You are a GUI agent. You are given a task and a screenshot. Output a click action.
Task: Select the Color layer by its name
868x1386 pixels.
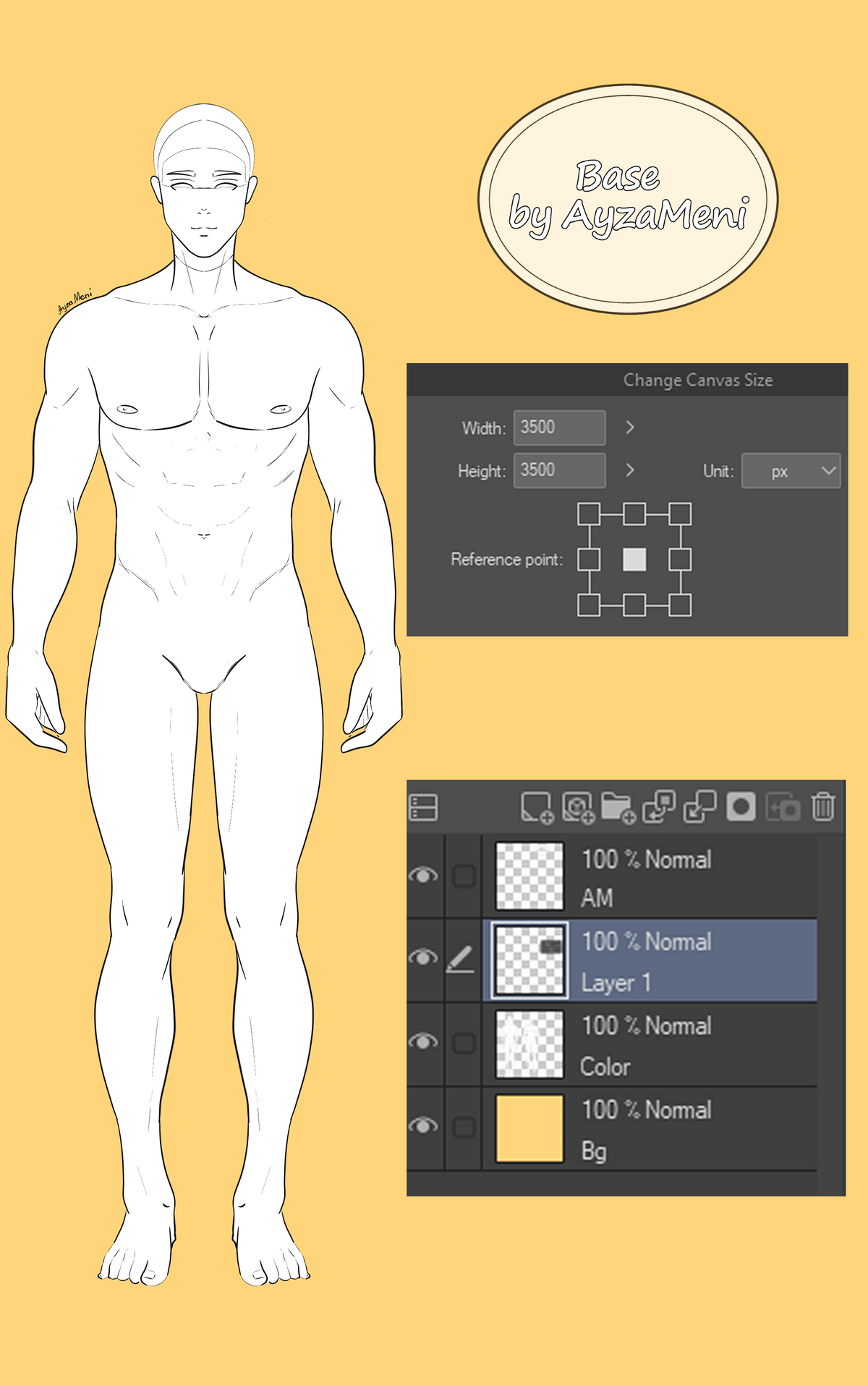605,1067
